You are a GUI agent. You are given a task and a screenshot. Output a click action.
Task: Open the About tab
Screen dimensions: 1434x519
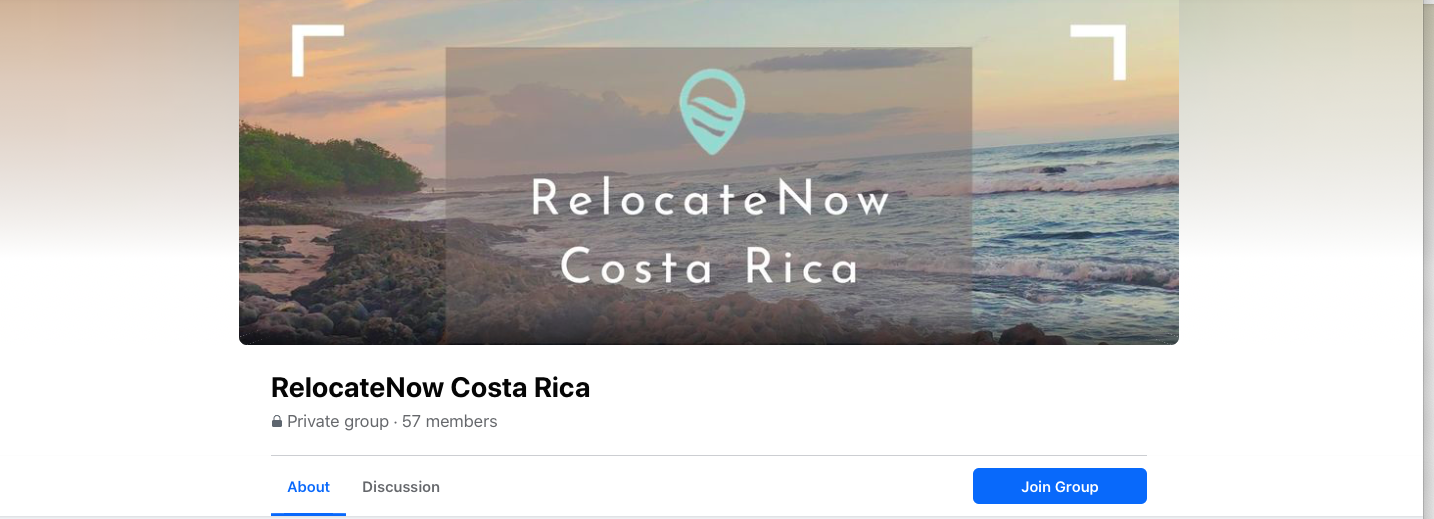308,487
